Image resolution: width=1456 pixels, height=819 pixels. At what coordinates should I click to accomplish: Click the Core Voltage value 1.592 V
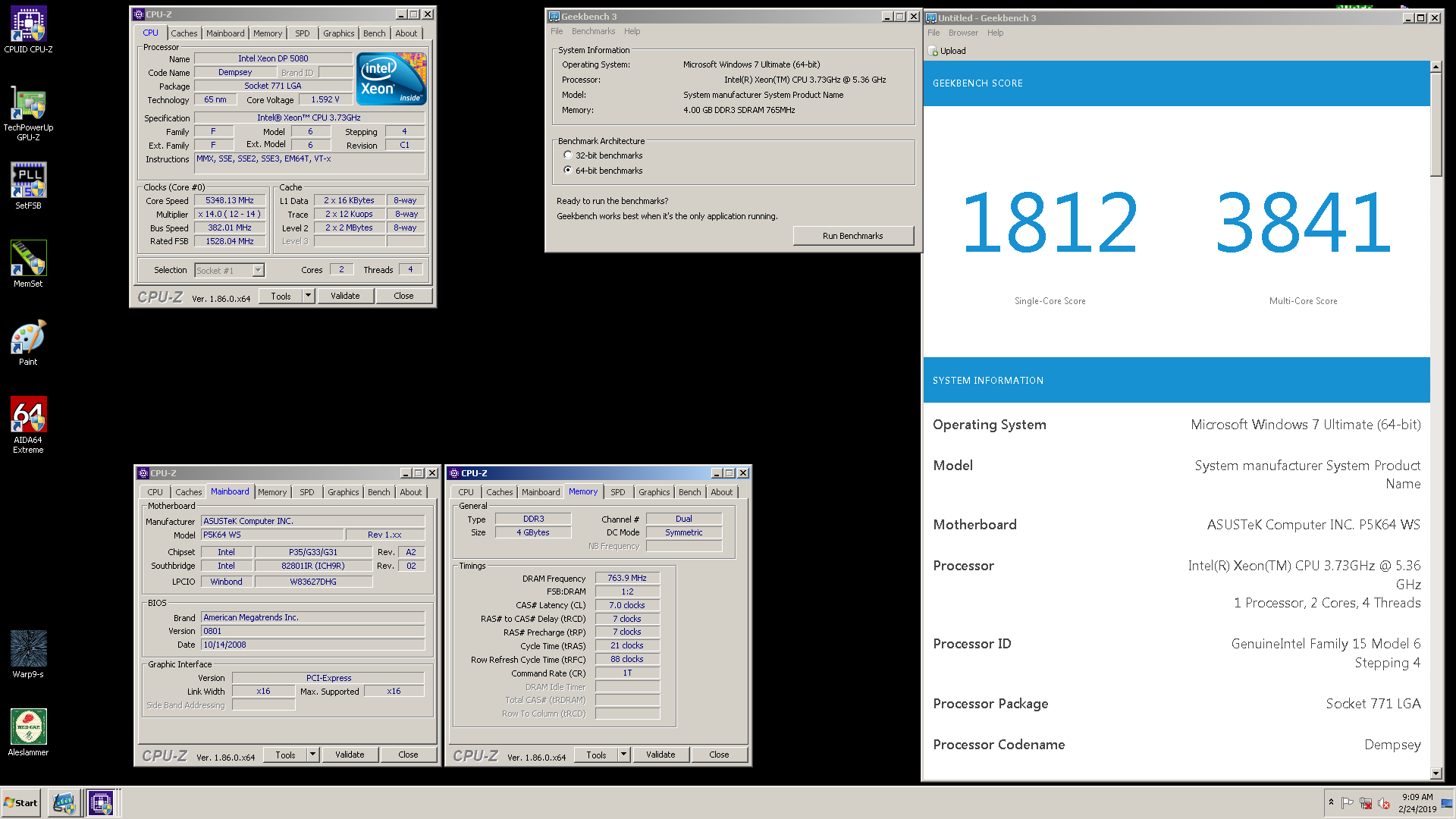[325, 99]
